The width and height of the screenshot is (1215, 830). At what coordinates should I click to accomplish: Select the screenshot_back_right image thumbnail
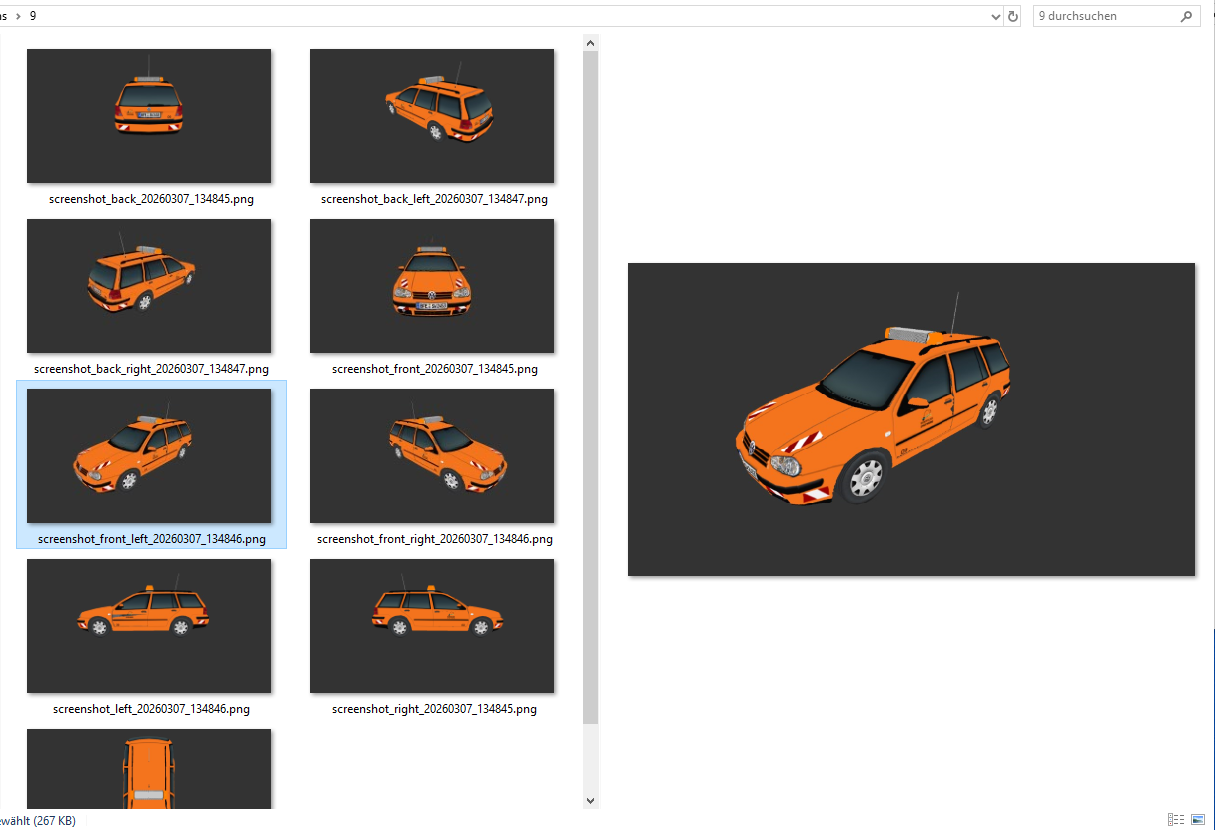point(149,286)
